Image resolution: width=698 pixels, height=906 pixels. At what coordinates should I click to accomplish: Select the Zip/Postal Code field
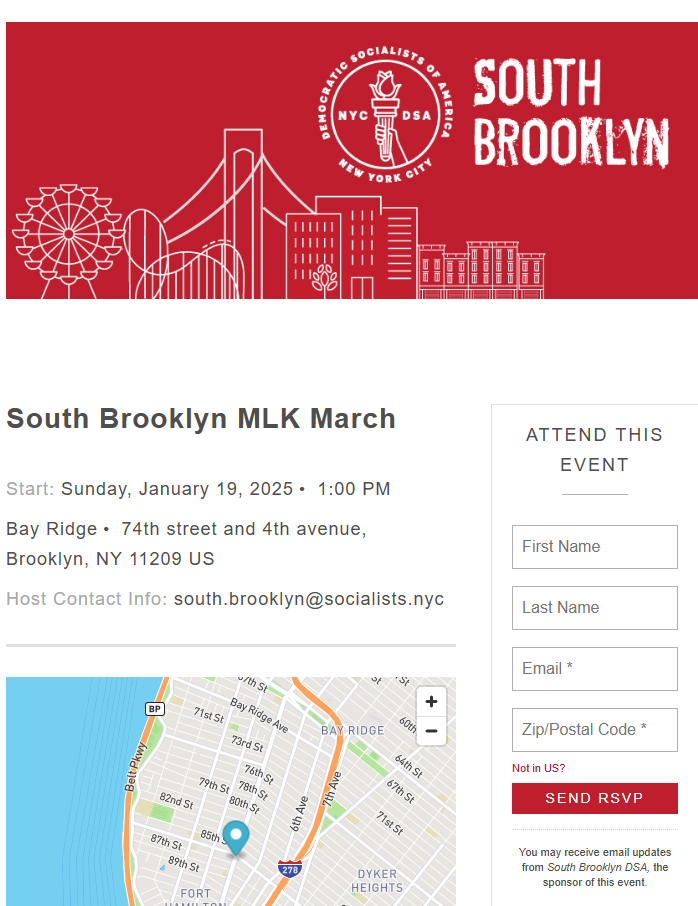[x=595, y=730]
